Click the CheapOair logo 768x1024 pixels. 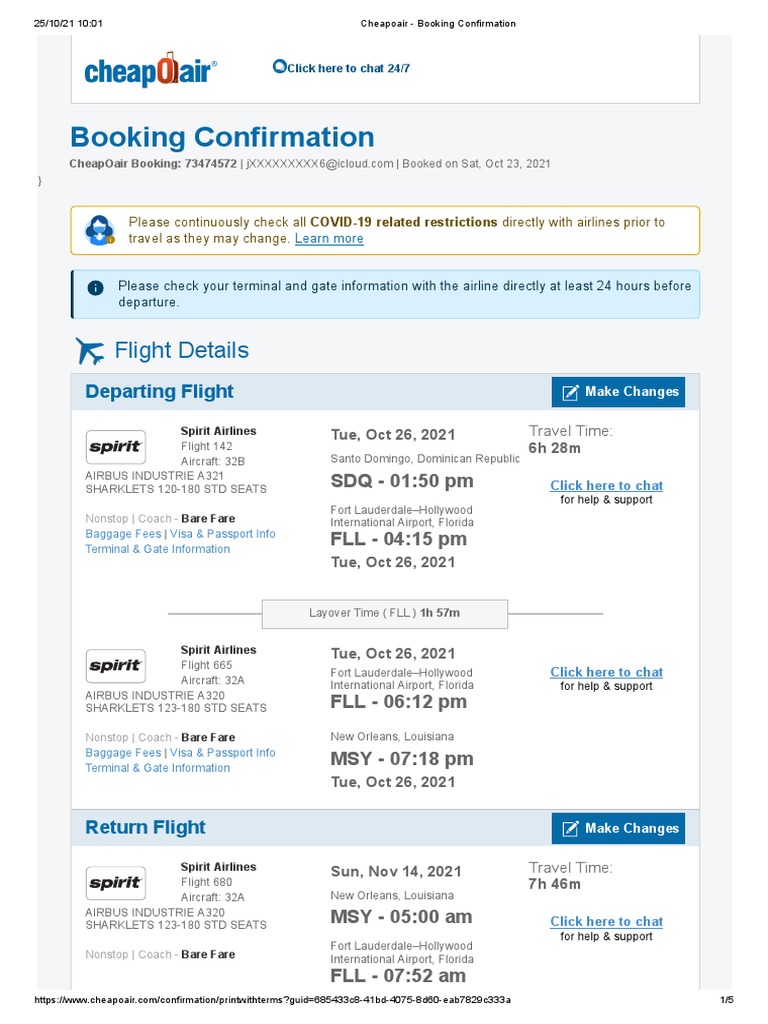pyautogui.click(x=150, y=70)
